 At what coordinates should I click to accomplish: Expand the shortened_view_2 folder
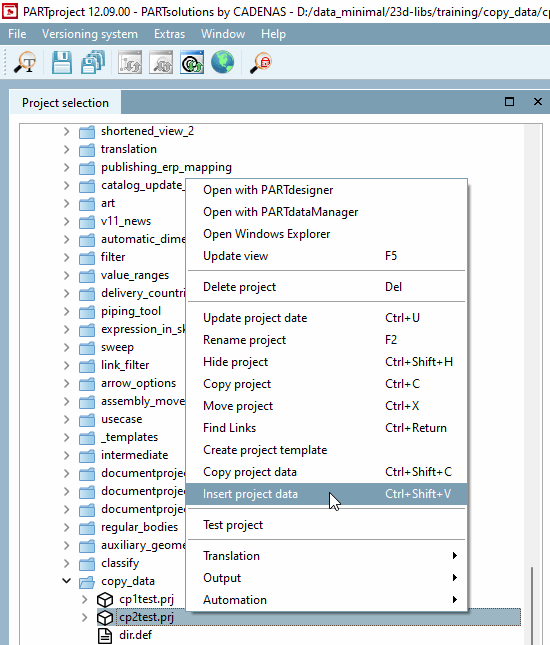(67, 131)
